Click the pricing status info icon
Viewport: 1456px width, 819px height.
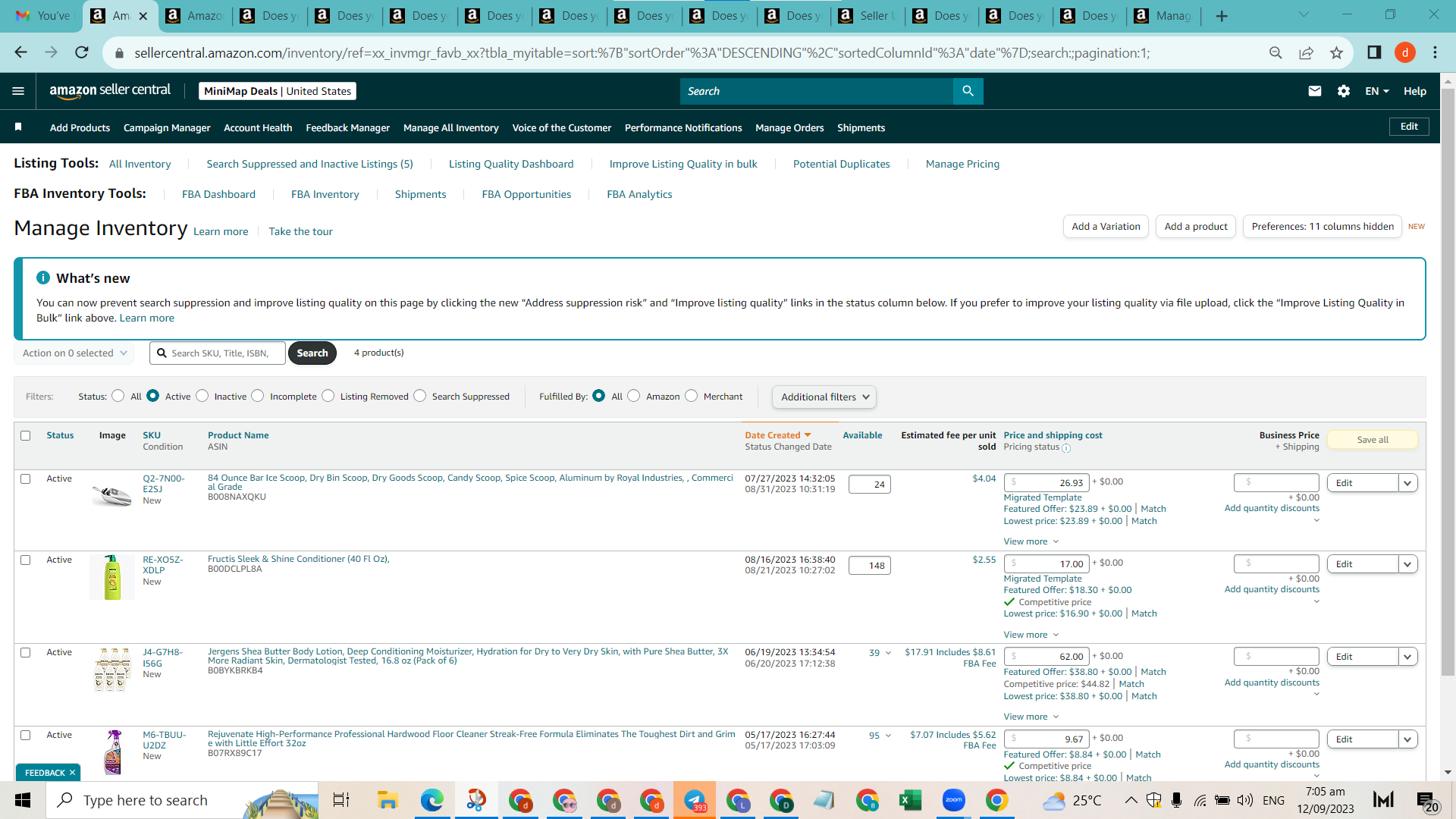click(1066, 448)
